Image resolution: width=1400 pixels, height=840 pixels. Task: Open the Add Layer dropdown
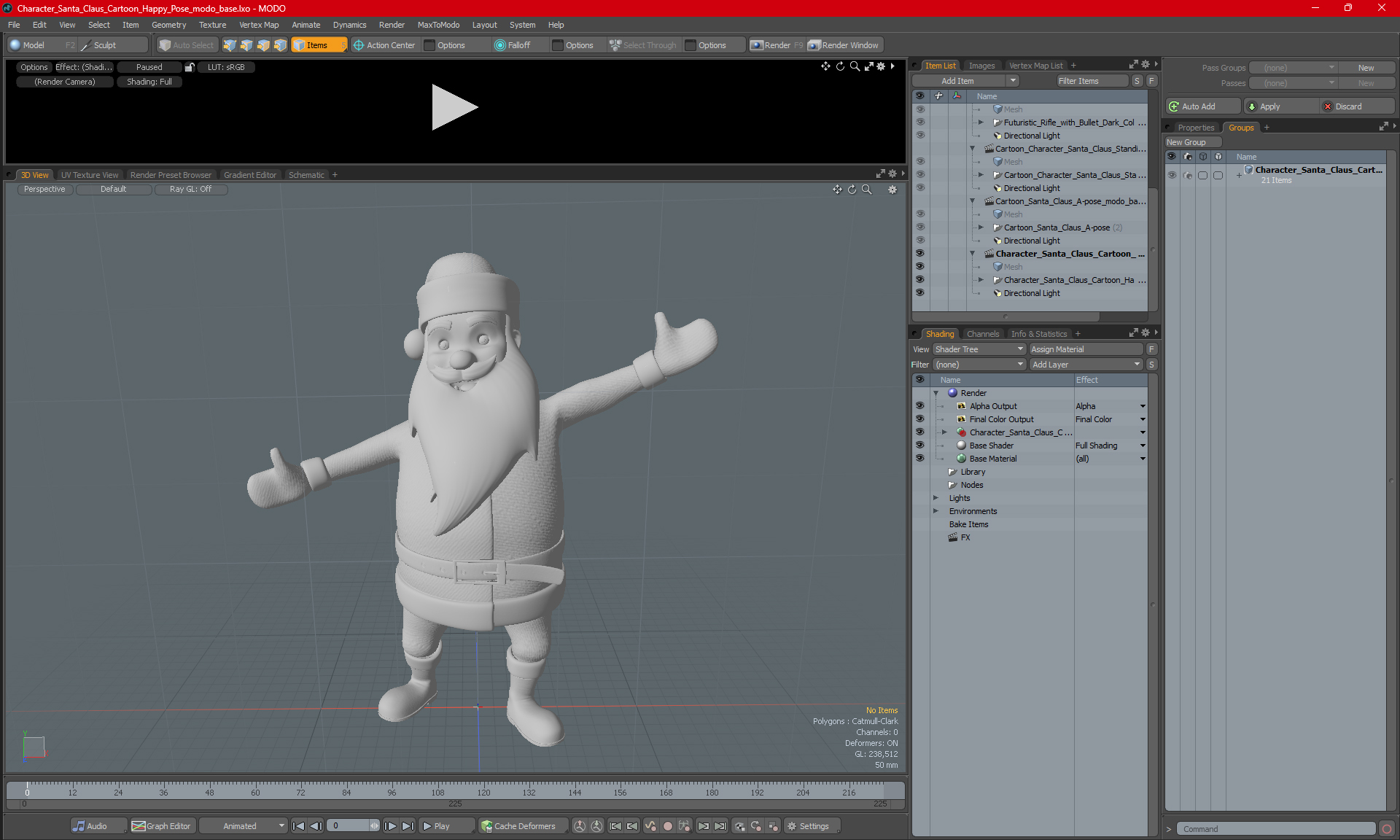click(1086, 365)
